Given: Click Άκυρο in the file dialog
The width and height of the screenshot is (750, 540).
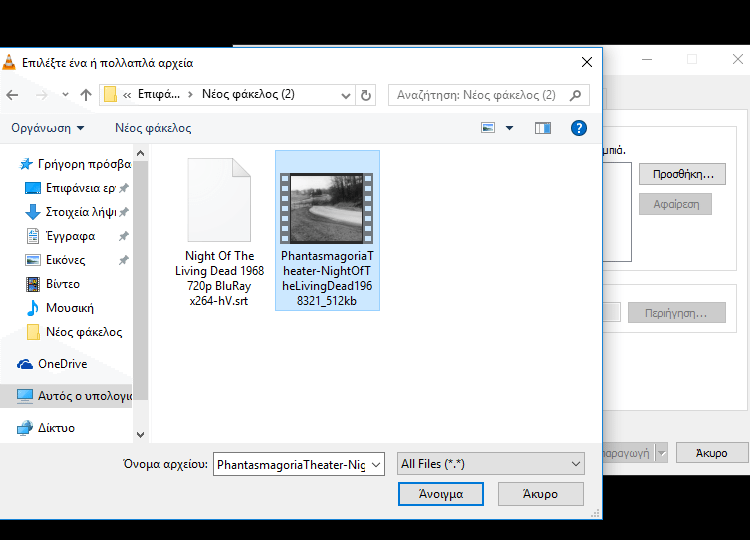Looking at the screenshot, I should click(x=540, y=494).
